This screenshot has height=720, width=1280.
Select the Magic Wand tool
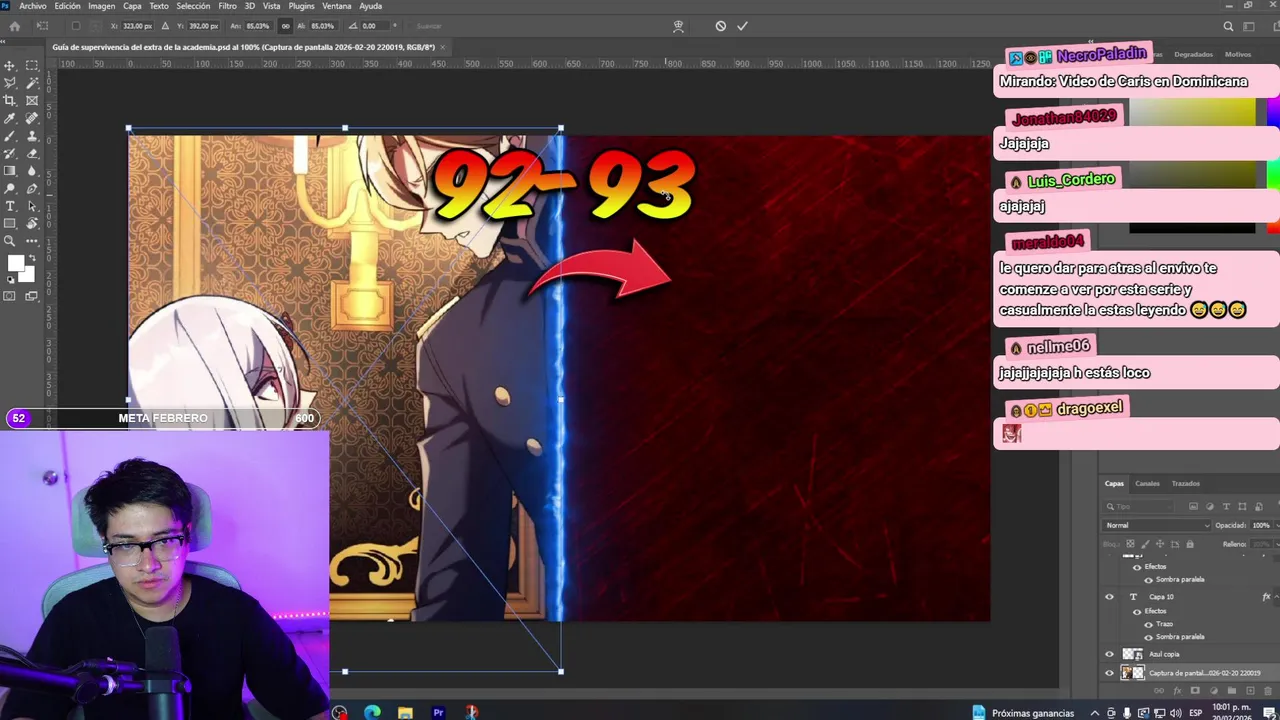[32, 83]
